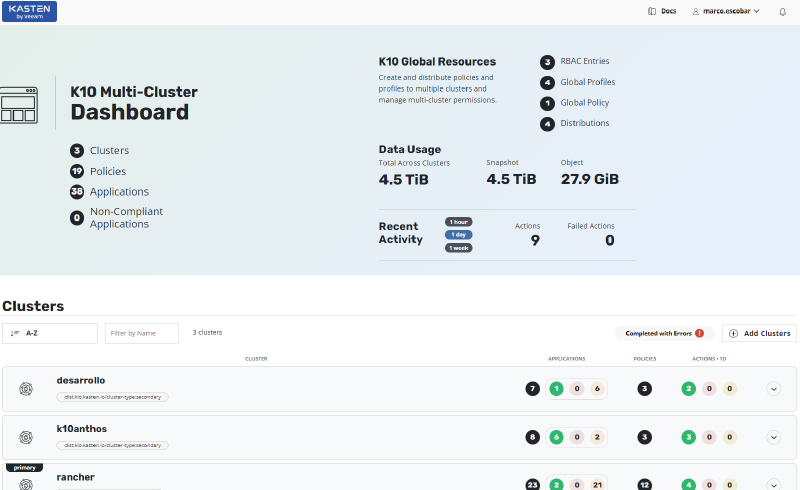Focus the Filter by Name field

(142, 333)
